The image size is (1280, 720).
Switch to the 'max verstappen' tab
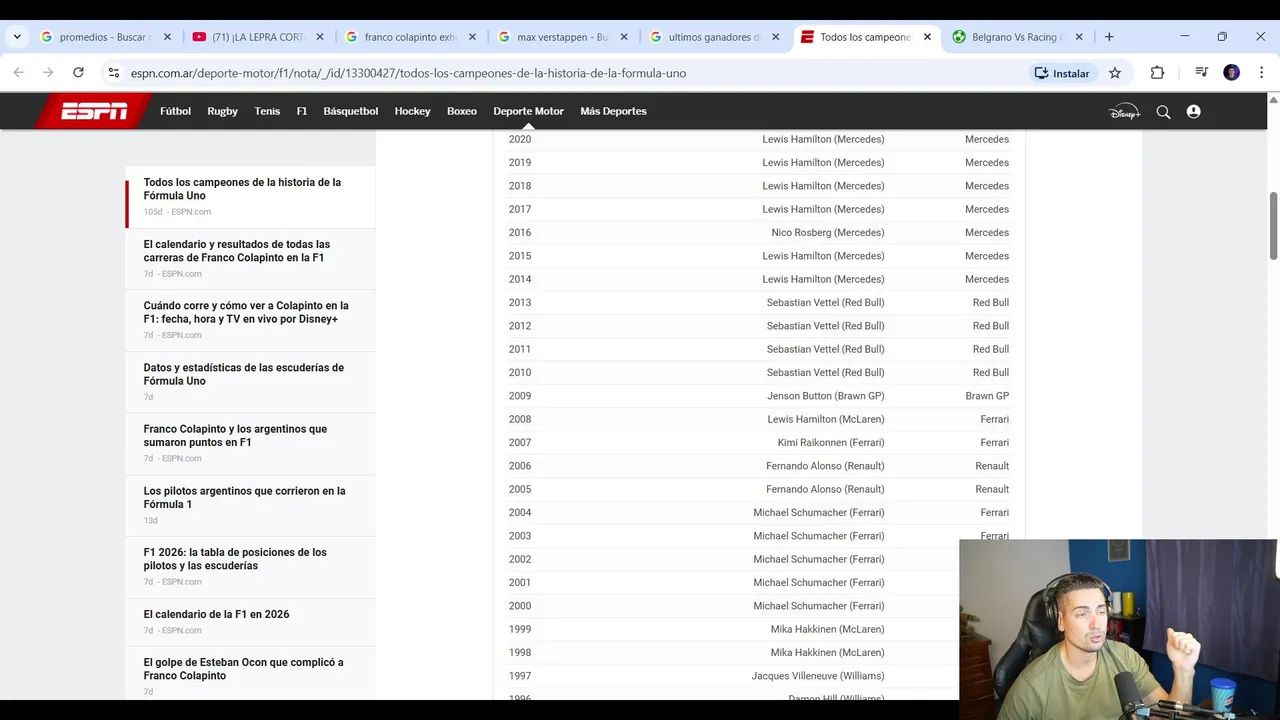(x=562, y=37)
